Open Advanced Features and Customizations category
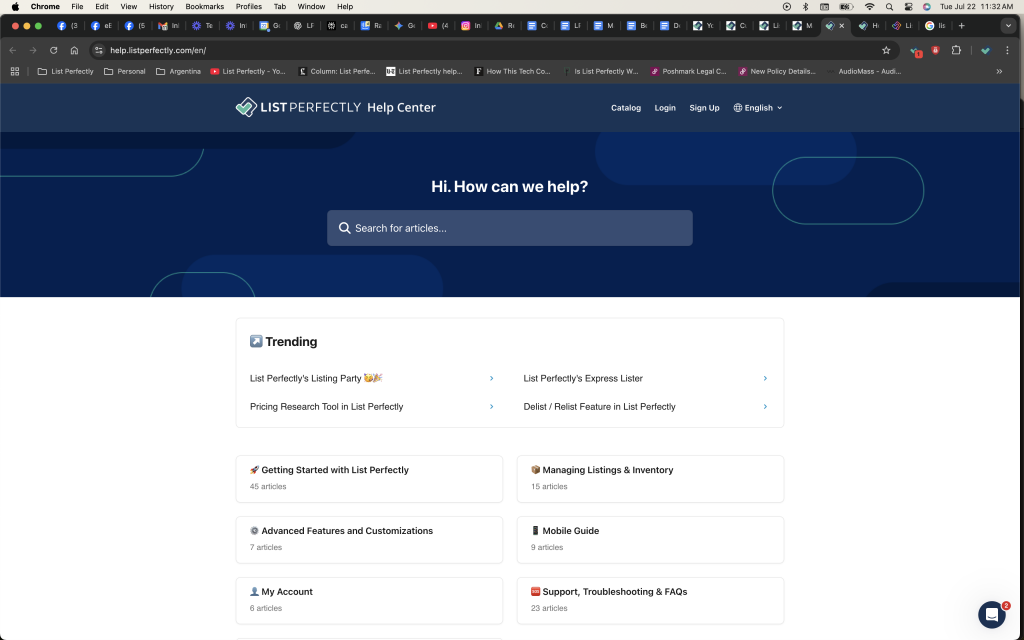The image size is (1024, 640). pyautogui.click(x=369, y=539)
